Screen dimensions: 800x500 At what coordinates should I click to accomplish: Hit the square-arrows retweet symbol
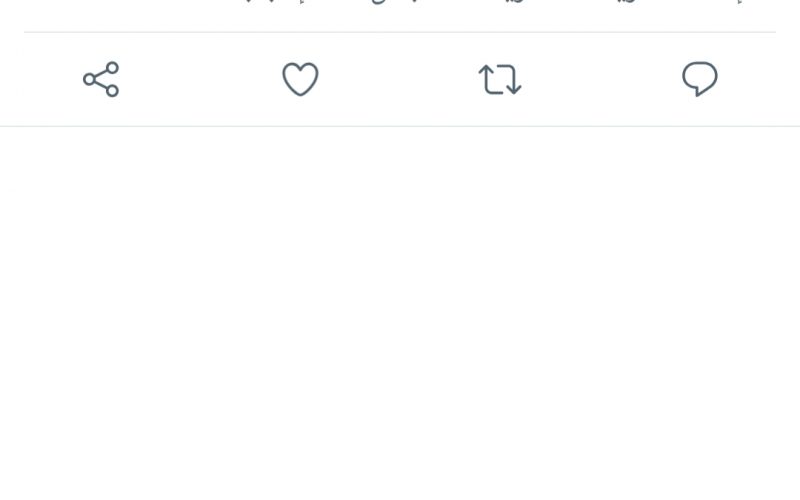[500, 79]
